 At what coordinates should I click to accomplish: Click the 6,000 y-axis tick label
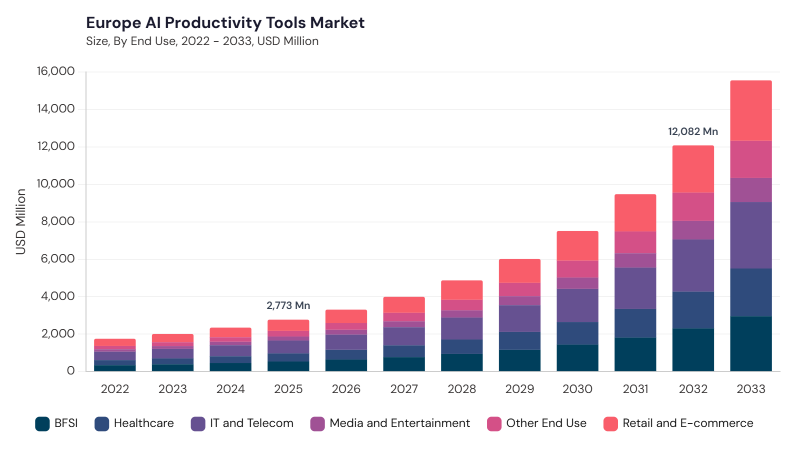58,259
